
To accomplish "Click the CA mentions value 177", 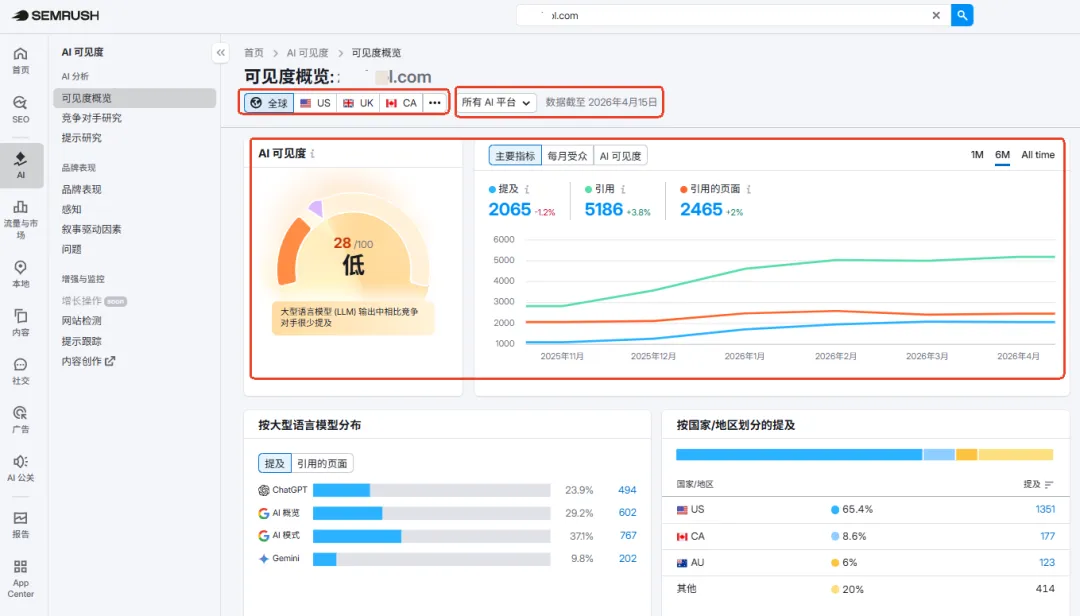I will (x=1047, y=536).
